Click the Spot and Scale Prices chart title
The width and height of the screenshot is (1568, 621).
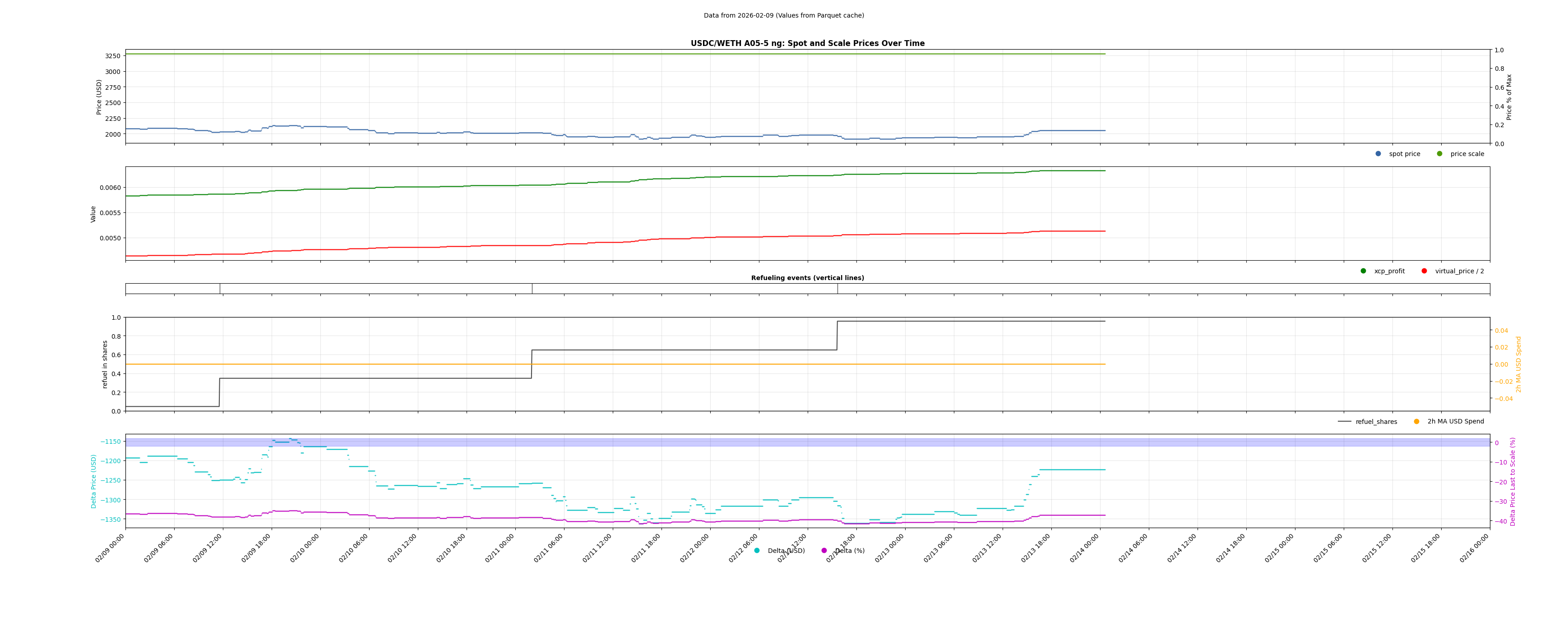click(x=807, y=44)
